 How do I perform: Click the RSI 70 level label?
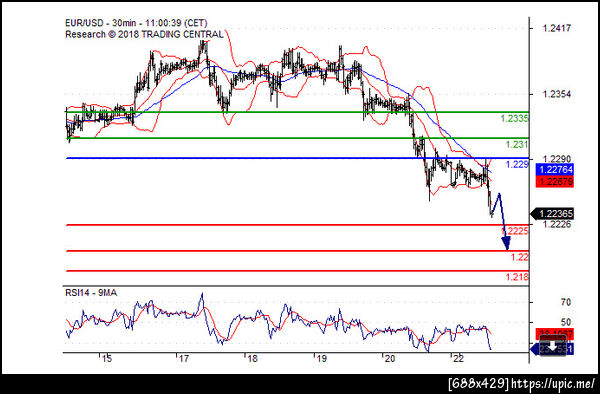[x=566, y=302]
